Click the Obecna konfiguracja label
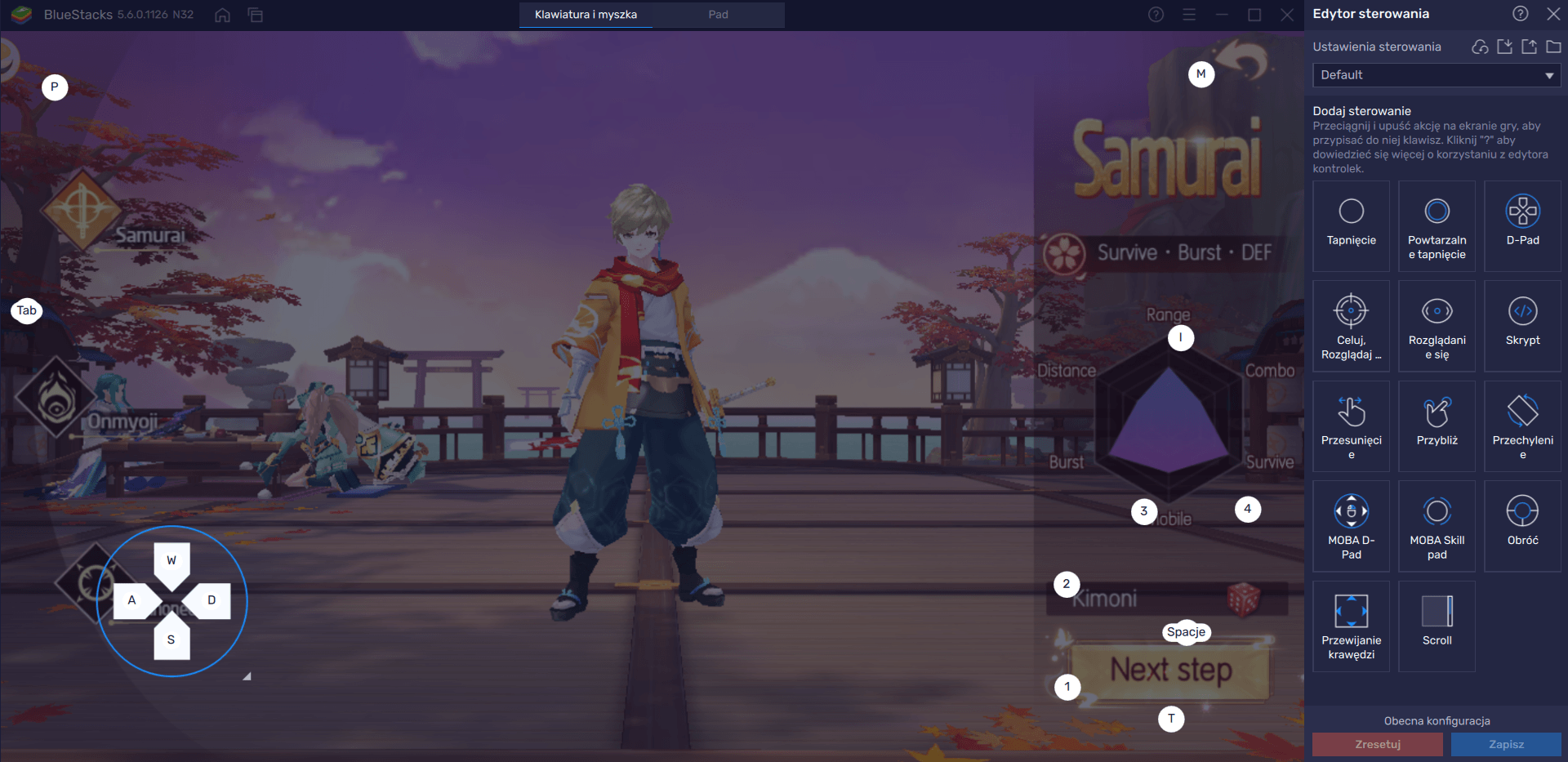The image size is (1568, 762). coord(1437,721)
